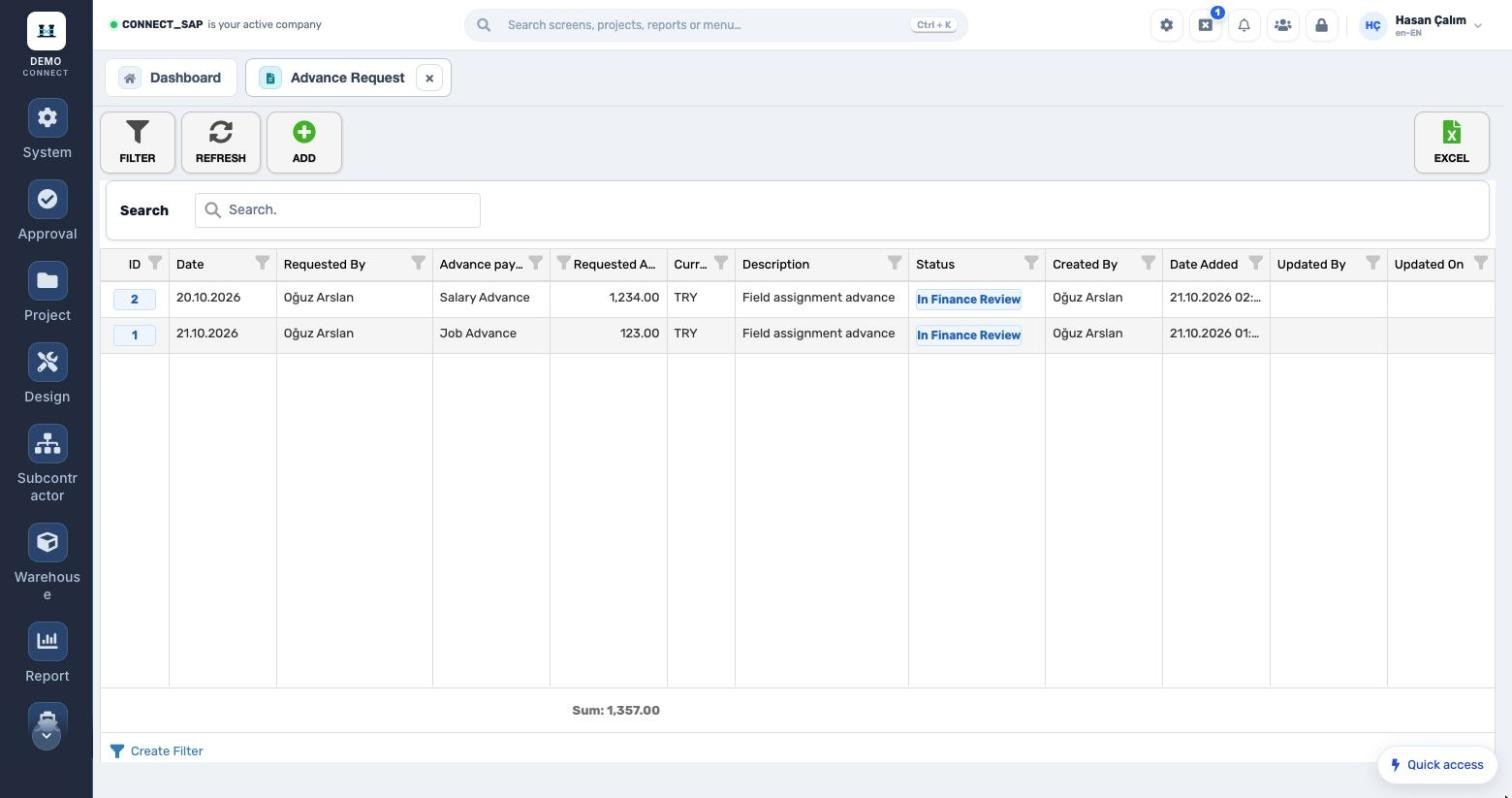Open the Subcontractor module in sidebar

(x=47, y=464)
